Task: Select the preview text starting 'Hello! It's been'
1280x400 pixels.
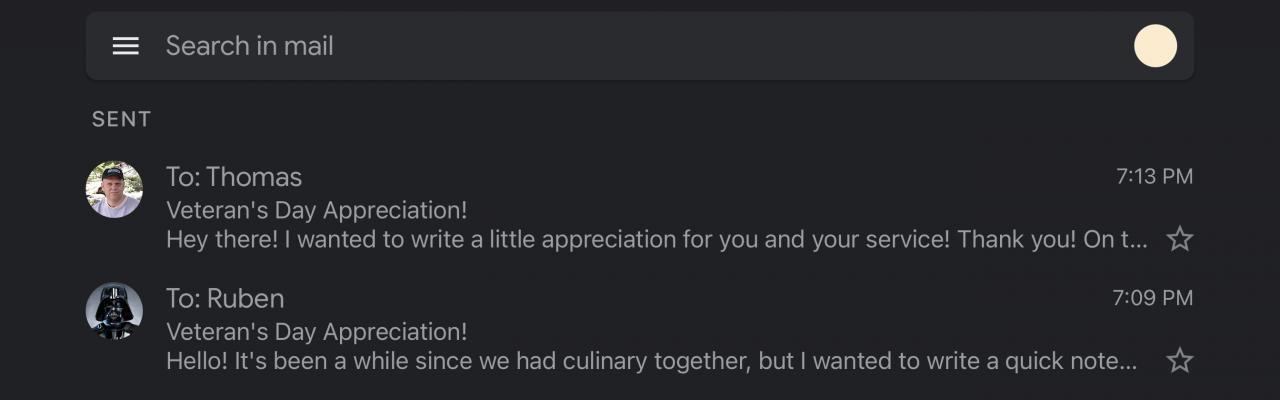Action: coord(650,361)
